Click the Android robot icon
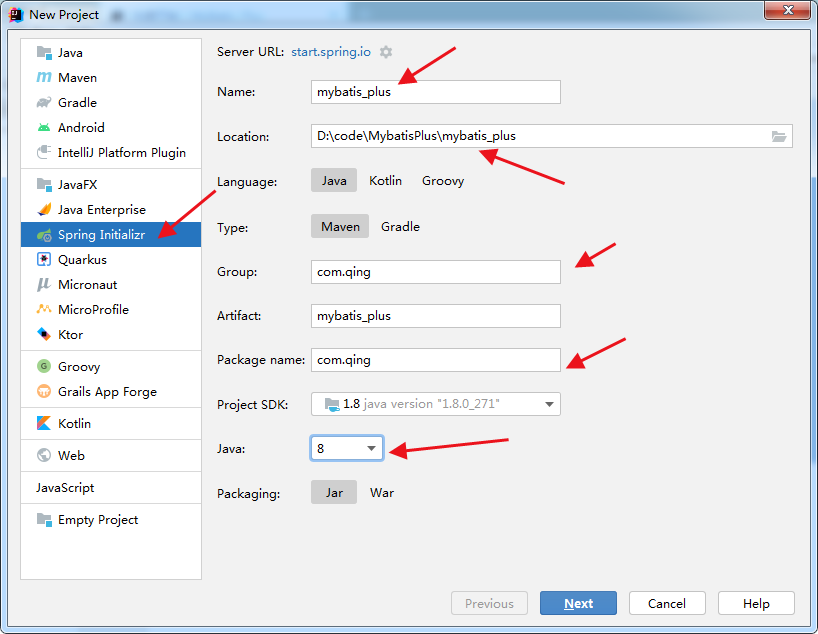 coord(44,127)
